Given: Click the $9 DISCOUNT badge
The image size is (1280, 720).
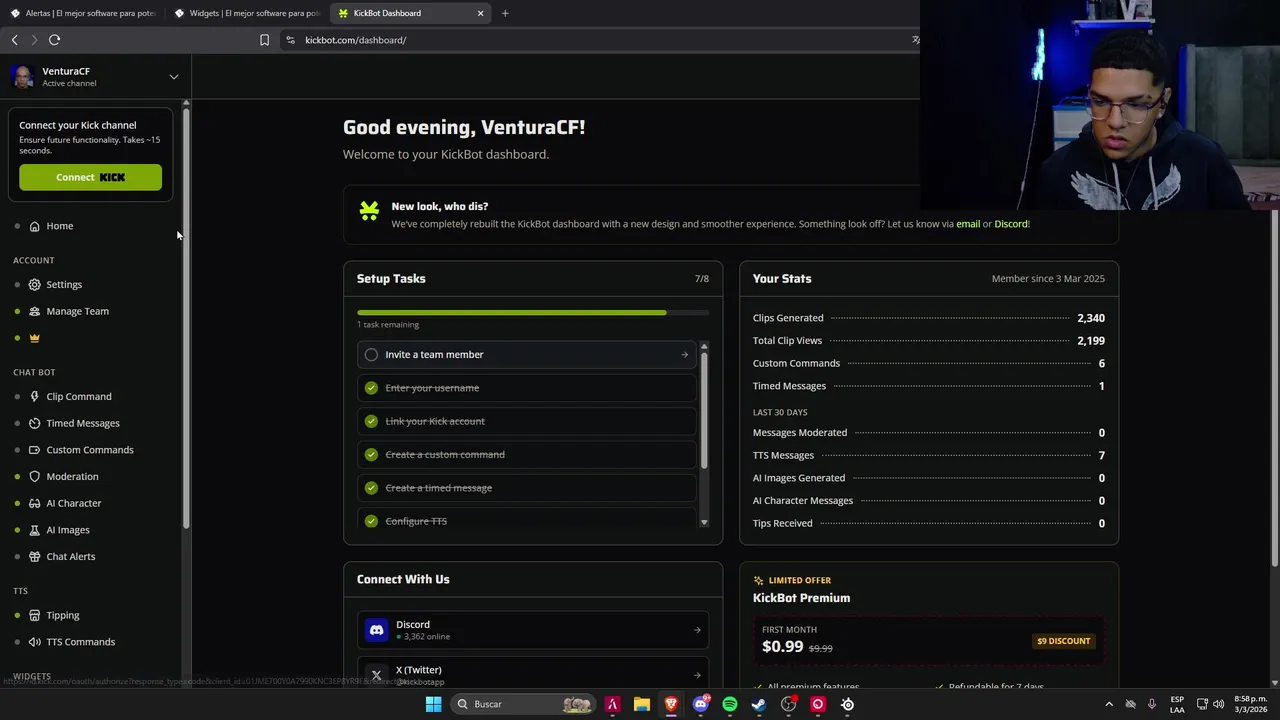Looking at the screenshot, I should point(1063,641).
